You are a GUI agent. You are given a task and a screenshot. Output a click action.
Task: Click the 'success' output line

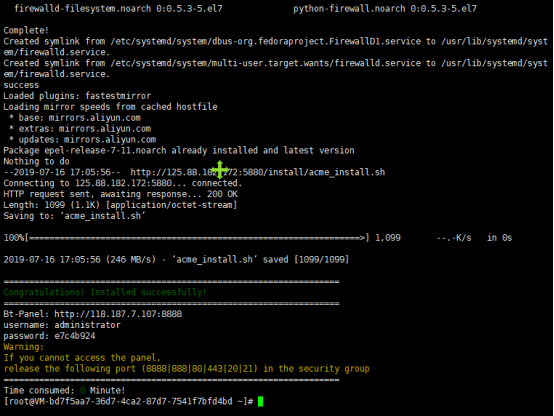point(21,85)
